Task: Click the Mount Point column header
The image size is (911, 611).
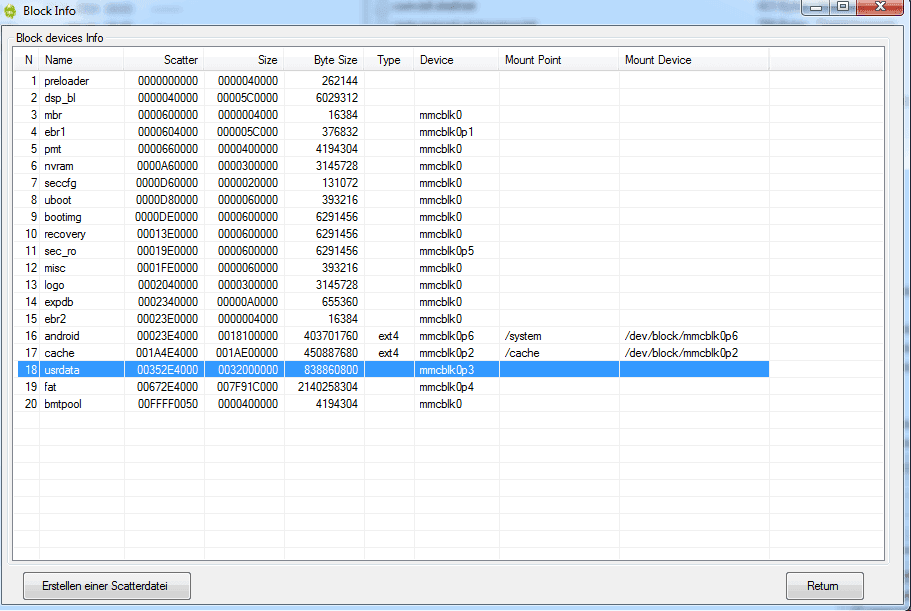Action: 558,60
